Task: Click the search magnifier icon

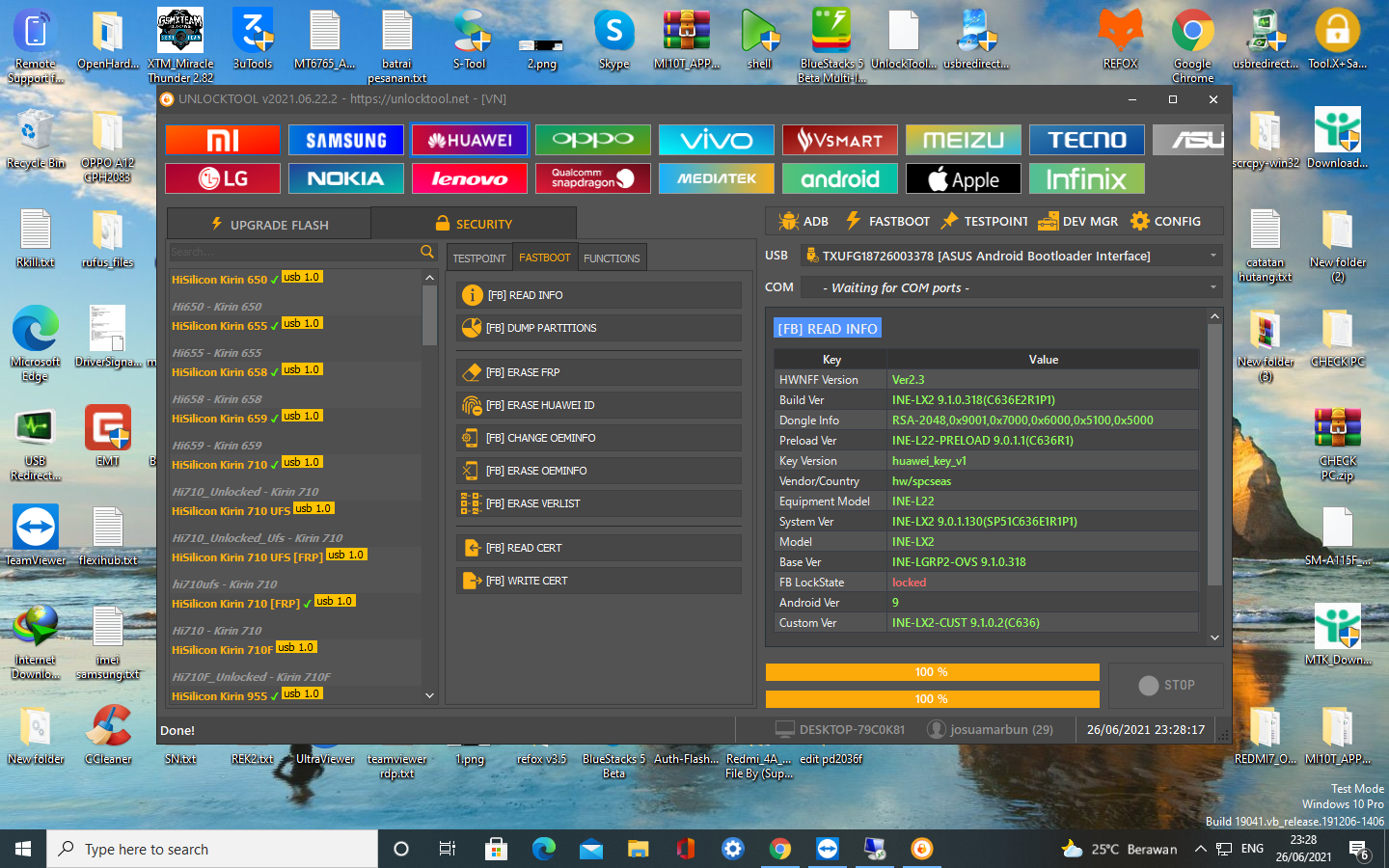Action: click(x=427, y=252)
